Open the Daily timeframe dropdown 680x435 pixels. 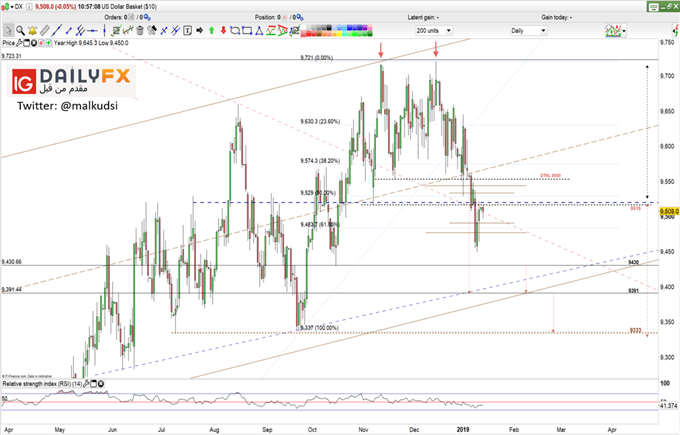[528, 31]
